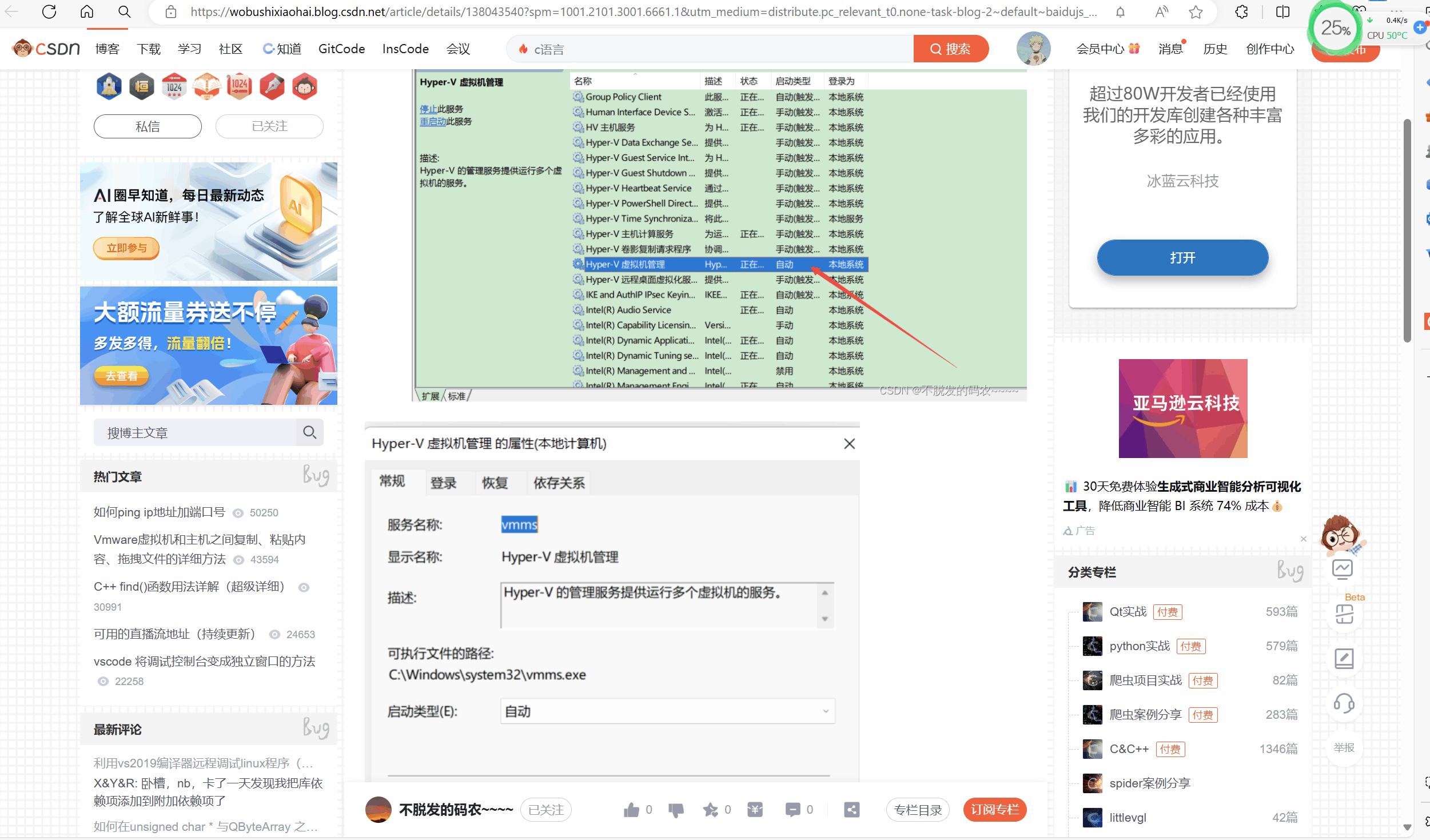The image size is (1430, 840).
Task: Share the article with share icon
Action: pos(851,810)
